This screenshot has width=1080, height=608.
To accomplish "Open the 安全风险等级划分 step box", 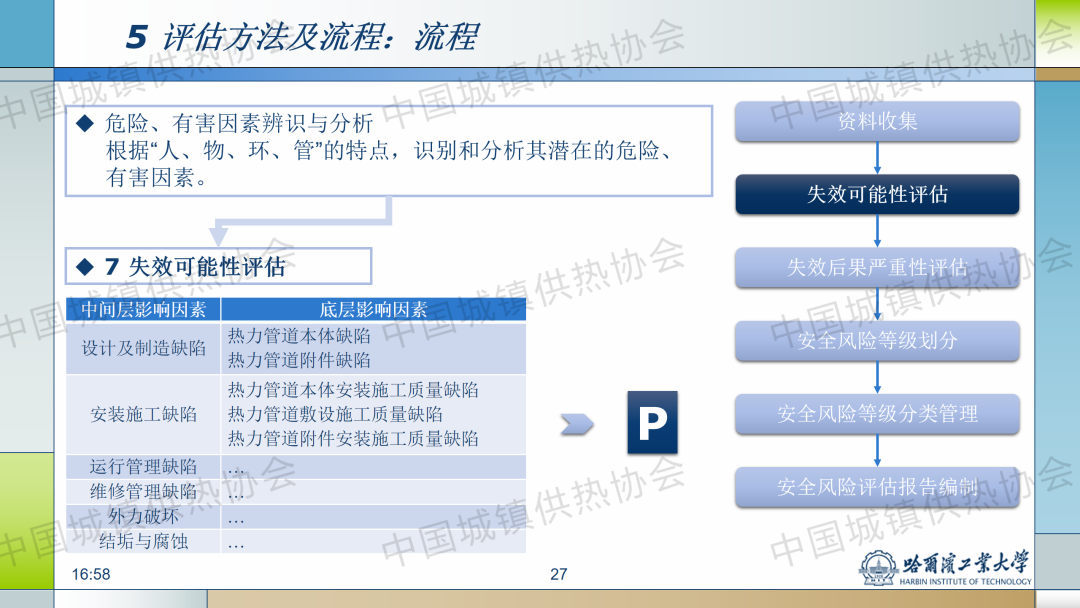I will pos(877,341).
